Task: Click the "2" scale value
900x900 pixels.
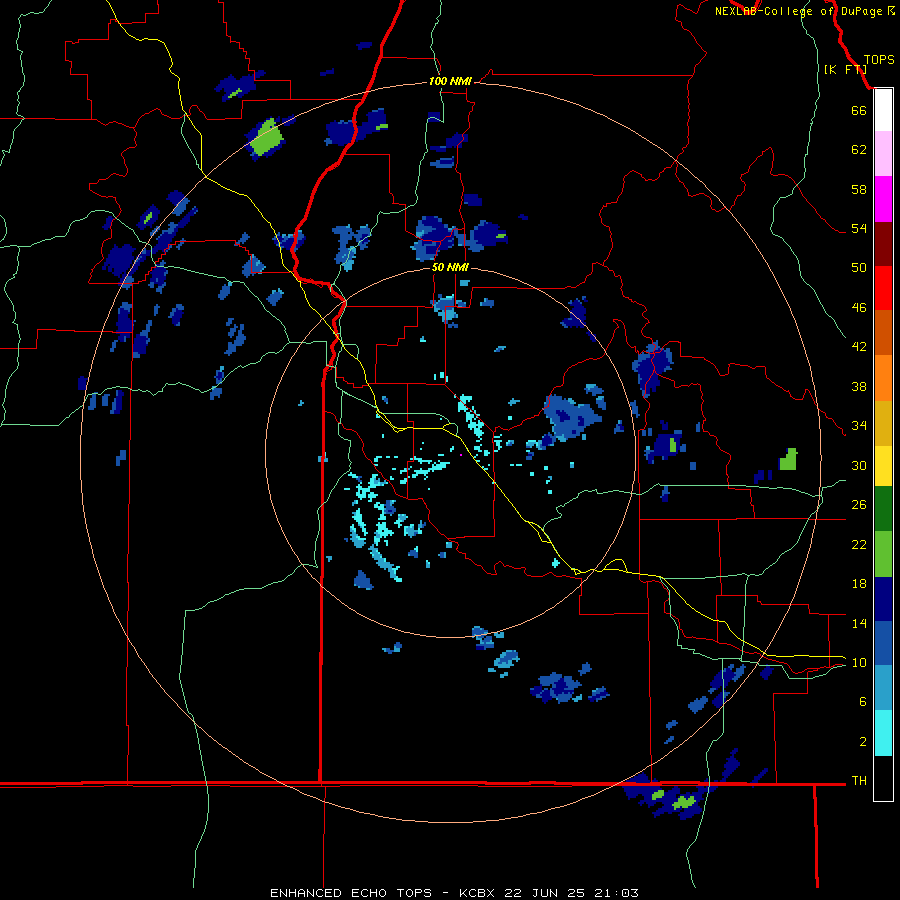Action: click(863, 742)
